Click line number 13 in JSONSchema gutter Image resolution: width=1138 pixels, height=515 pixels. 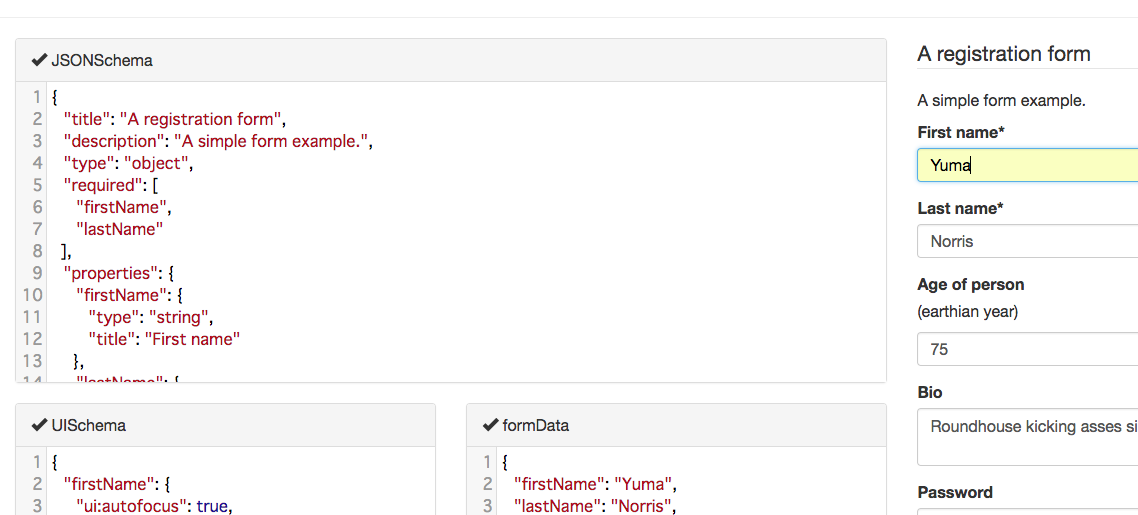[33, 360]
